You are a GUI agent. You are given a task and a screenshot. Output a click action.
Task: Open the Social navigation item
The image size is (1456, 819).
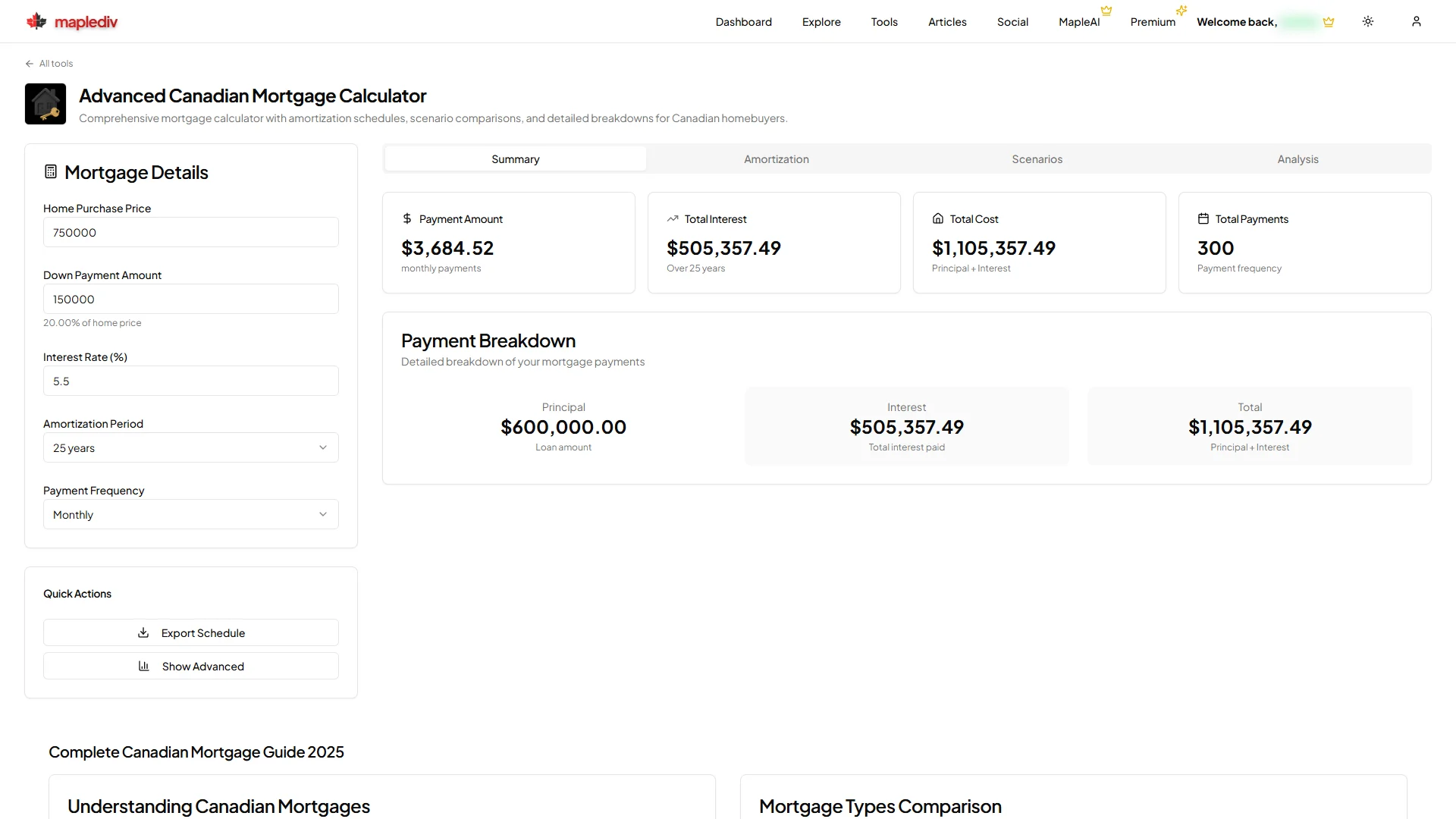pos(1012,22)
